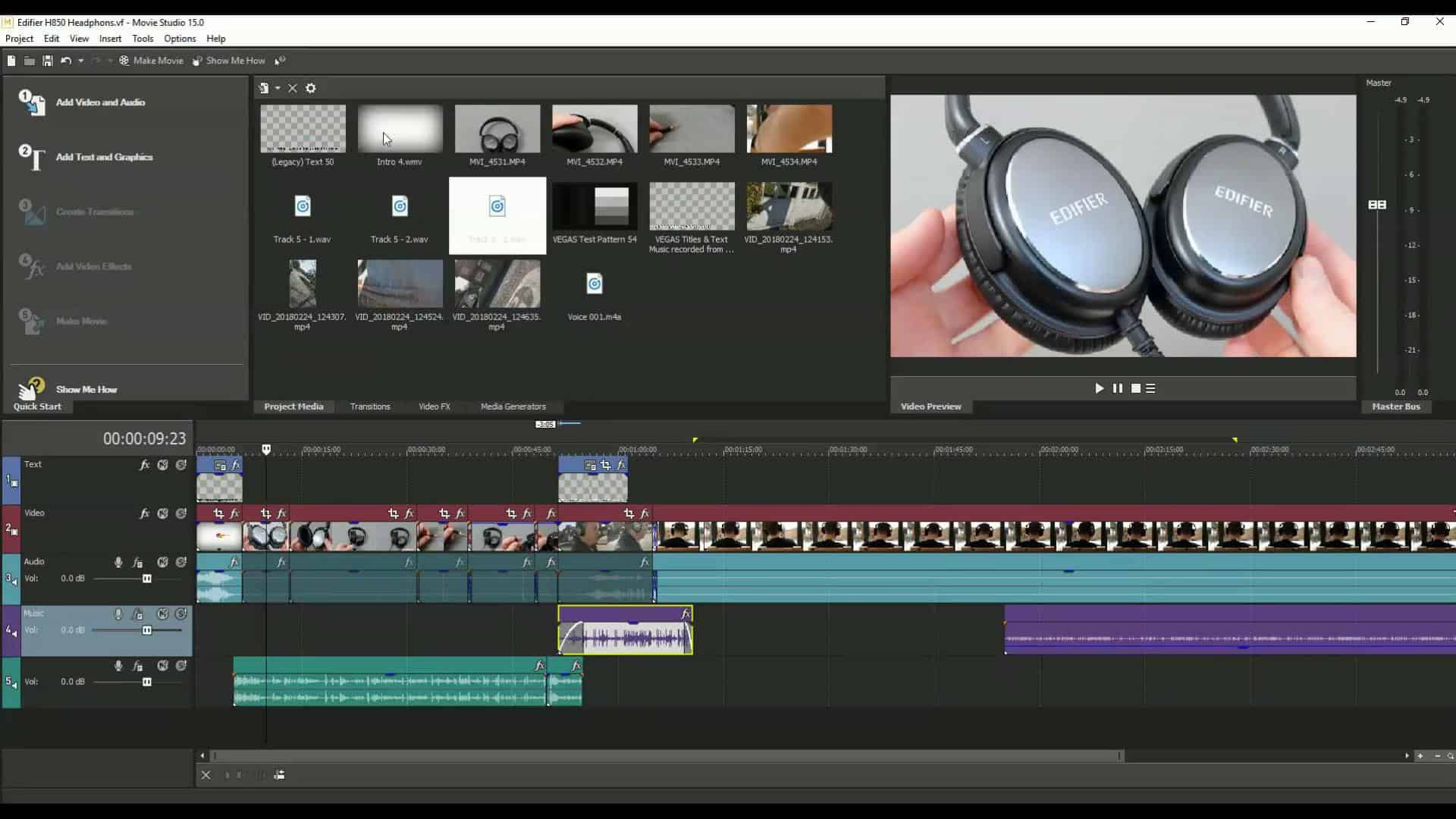The image size is (1456, 819).
Task: Click the Audio track volume slider handle
Action: click(x=147, y=579)
